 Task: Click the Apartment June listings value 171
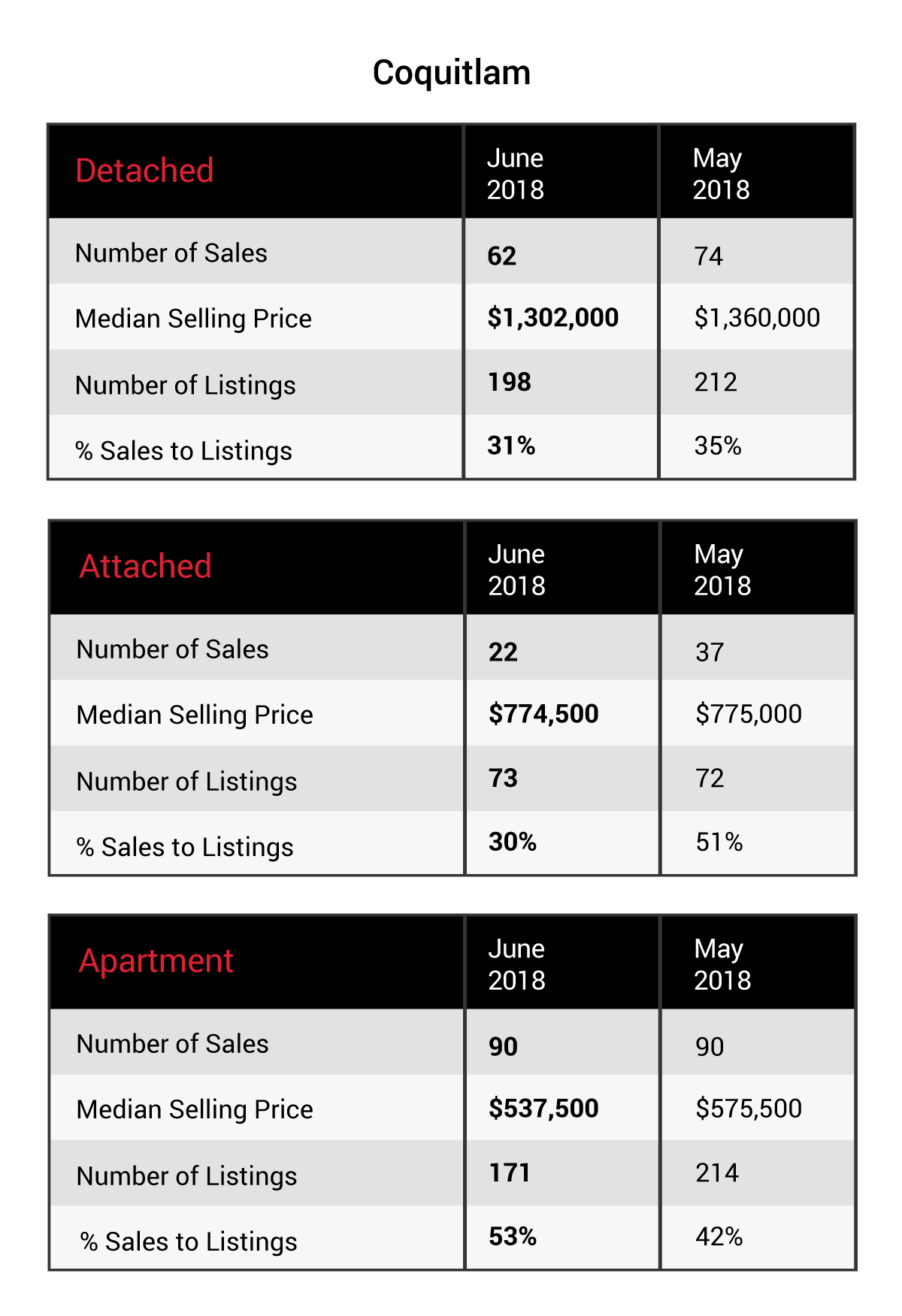pos(510,1172)
